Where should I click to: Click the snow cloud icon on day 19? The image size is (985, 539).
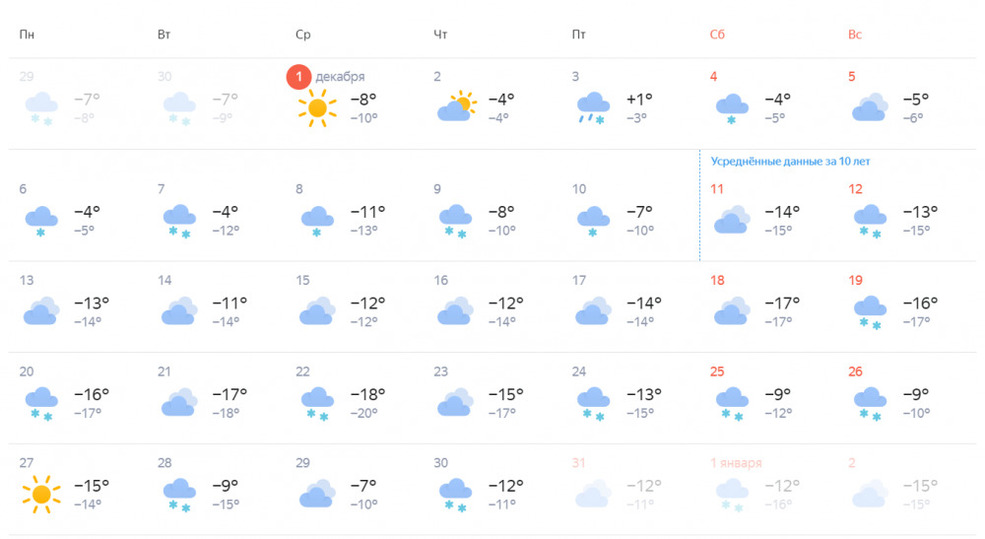pyautogui.click(x=870, y=313)
